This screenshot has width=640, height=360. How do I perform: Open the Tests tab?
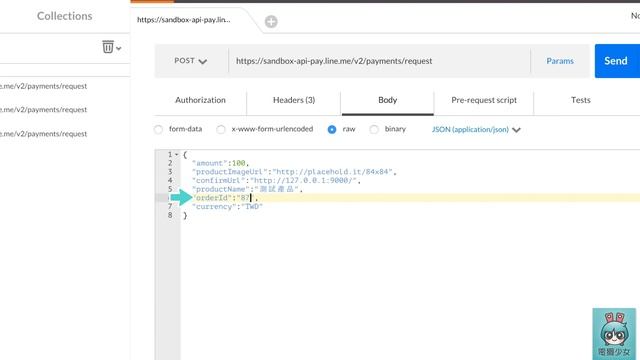[580, 100]
